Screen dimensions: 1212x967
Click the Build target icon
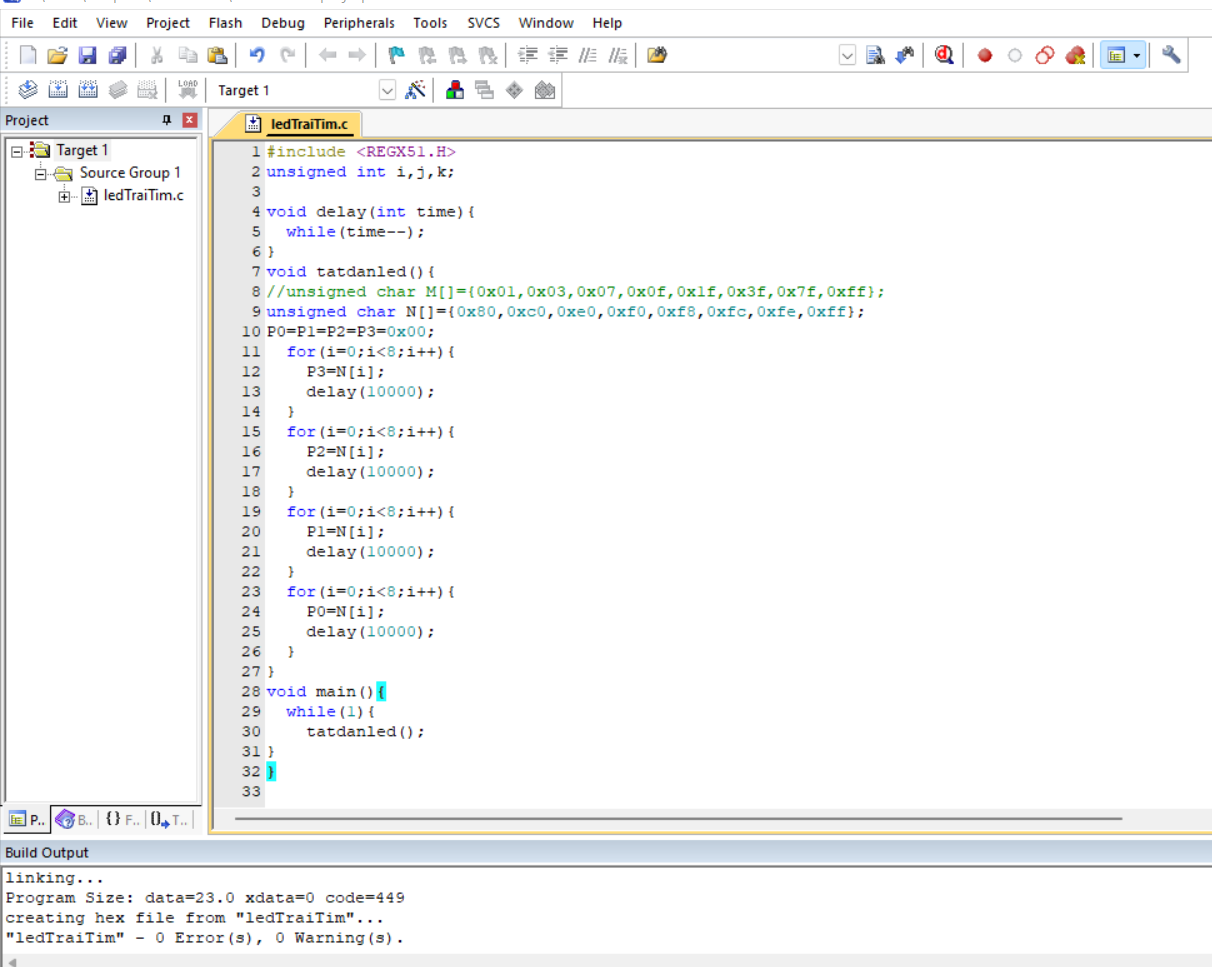58,90
